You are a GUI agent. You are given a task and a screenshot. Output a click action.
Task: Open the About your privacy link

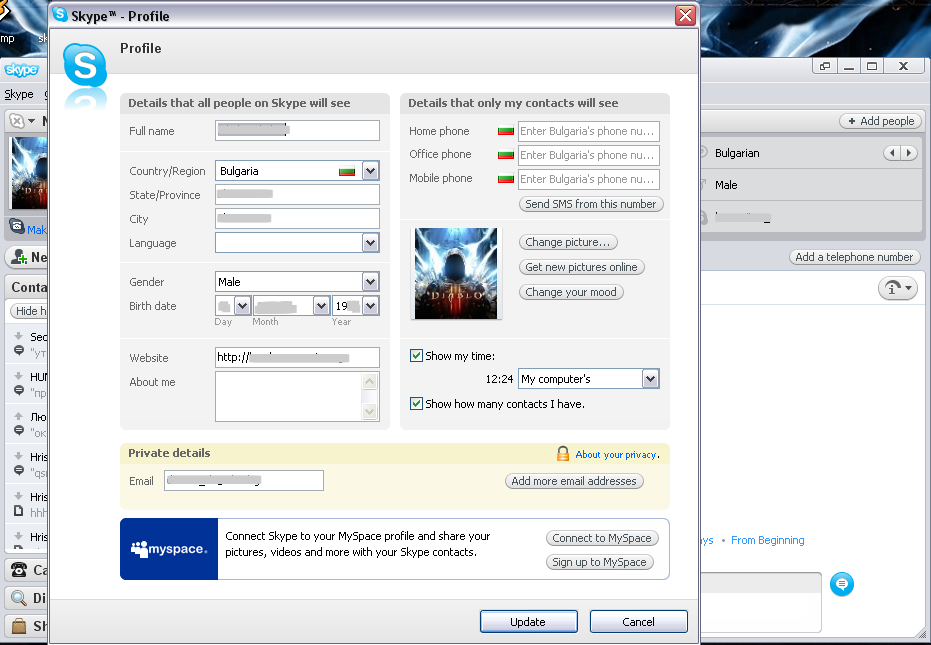coord(616,455)
